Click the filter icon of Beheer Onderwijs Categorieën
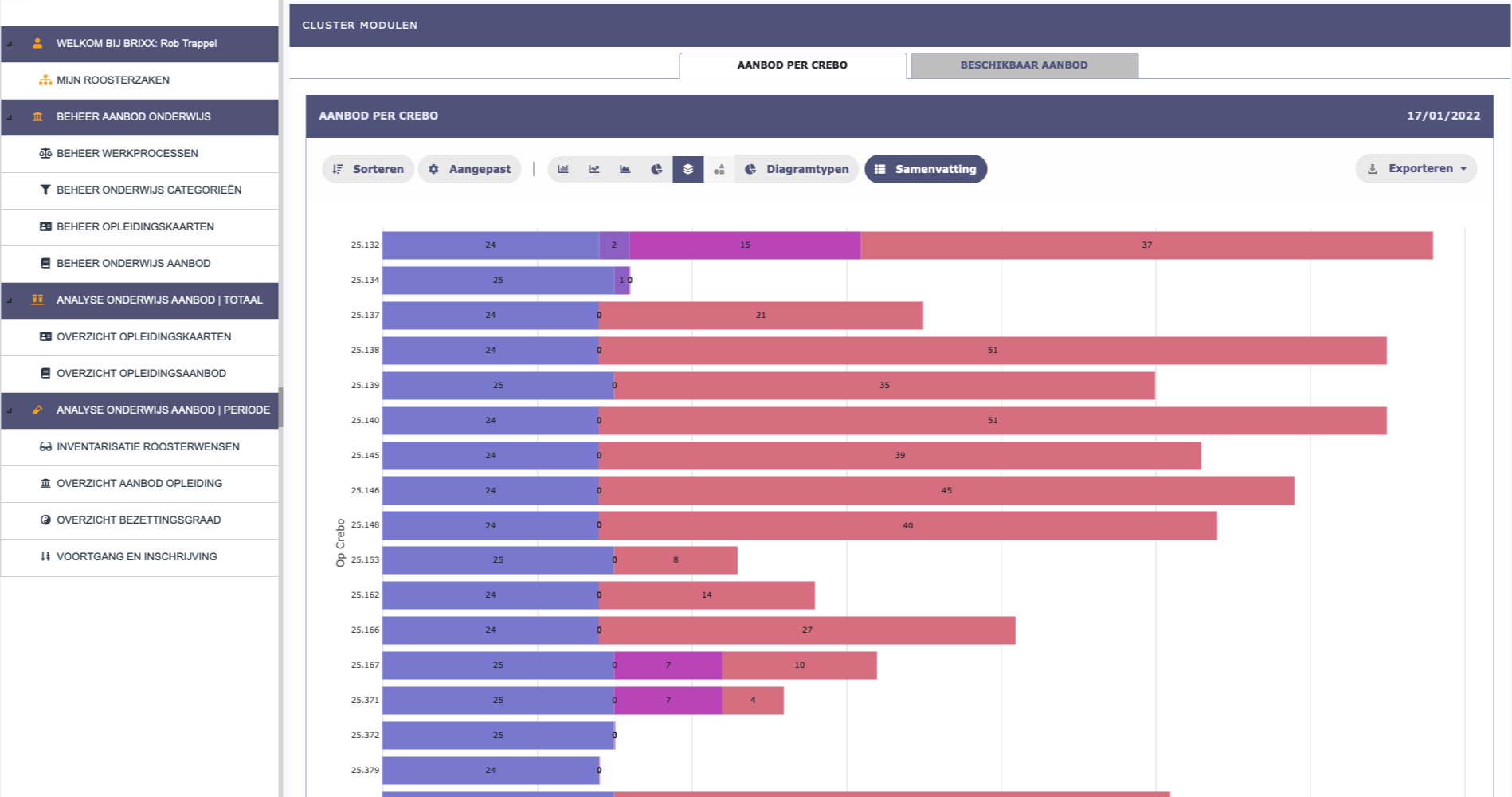1512x797 pixels. [x=45, y=190]
